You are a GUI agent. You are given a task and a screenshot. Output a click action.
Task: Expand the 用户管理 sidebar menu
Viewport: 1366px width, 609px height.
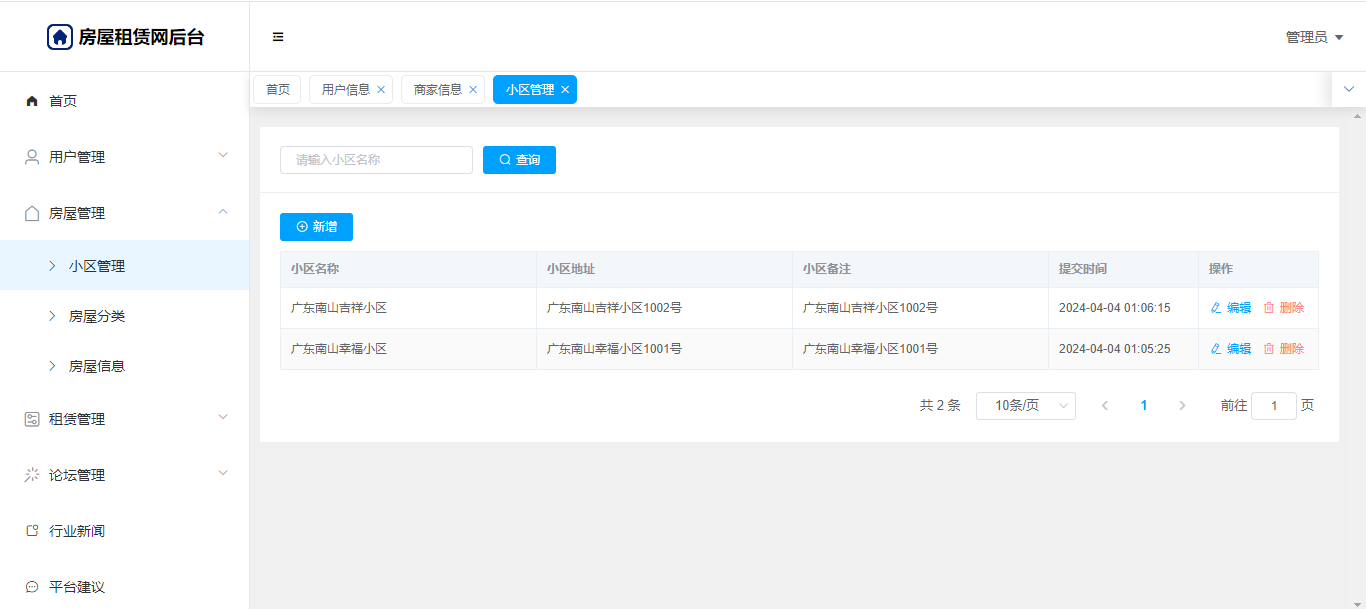(x=124, y=157)
